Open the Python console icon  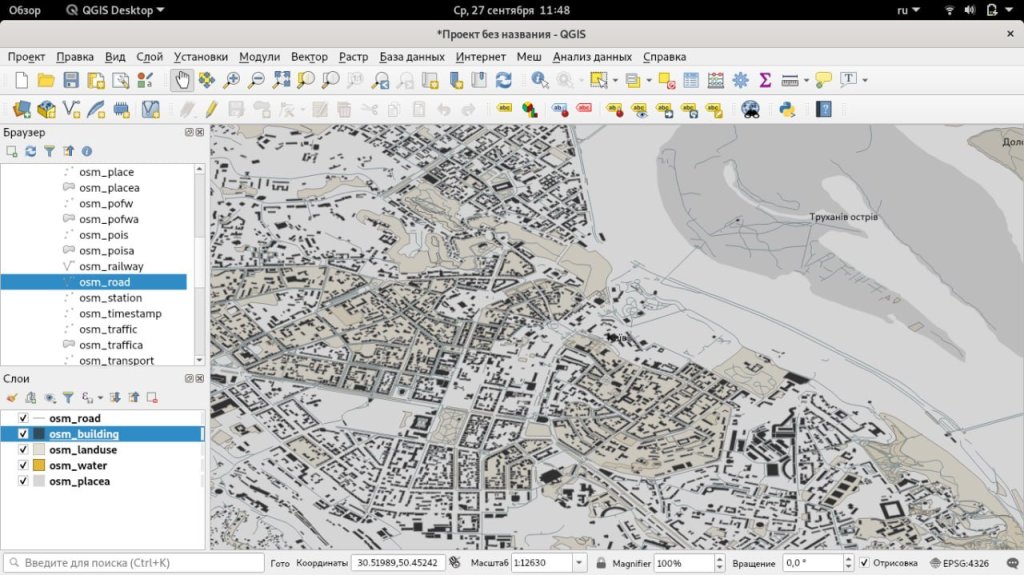[787, 109]
